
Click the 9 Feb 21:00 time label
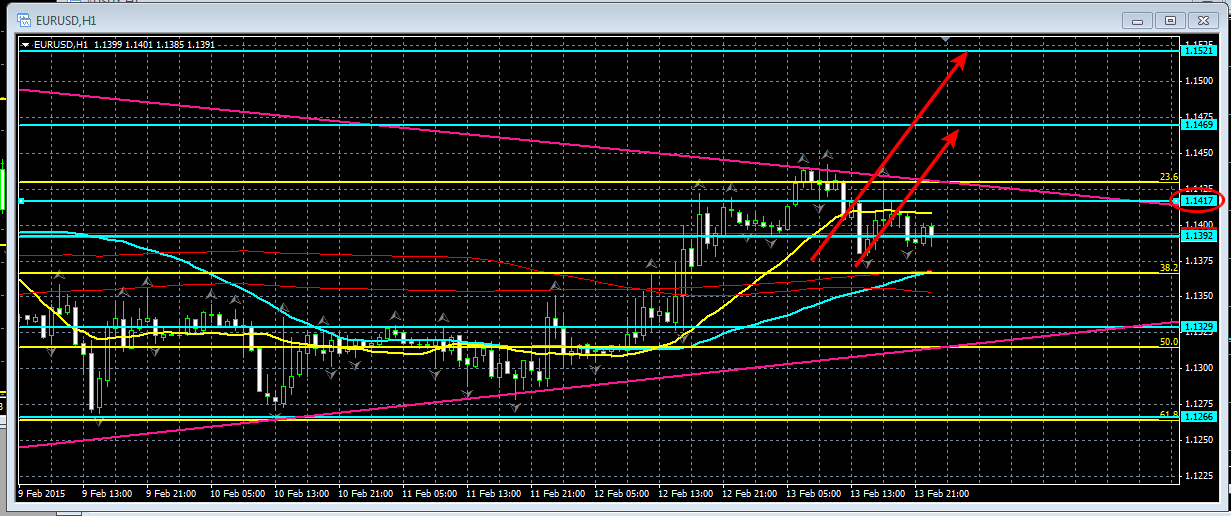(173, 494)
